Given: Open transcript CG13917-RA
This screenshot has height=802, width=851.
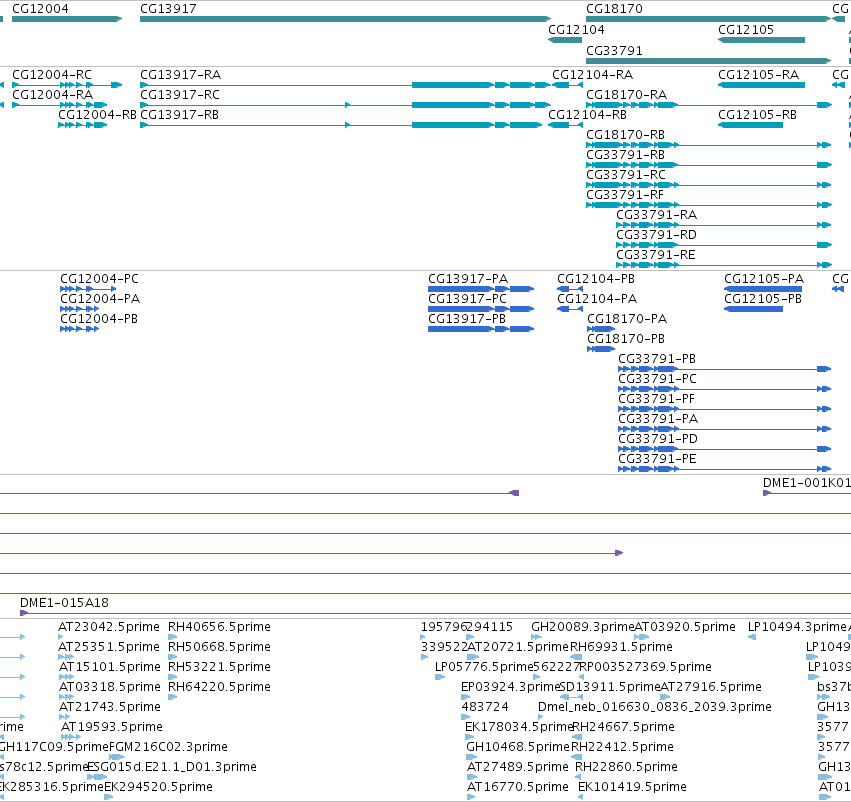Looking at the screenshot, I should point(181,75).
